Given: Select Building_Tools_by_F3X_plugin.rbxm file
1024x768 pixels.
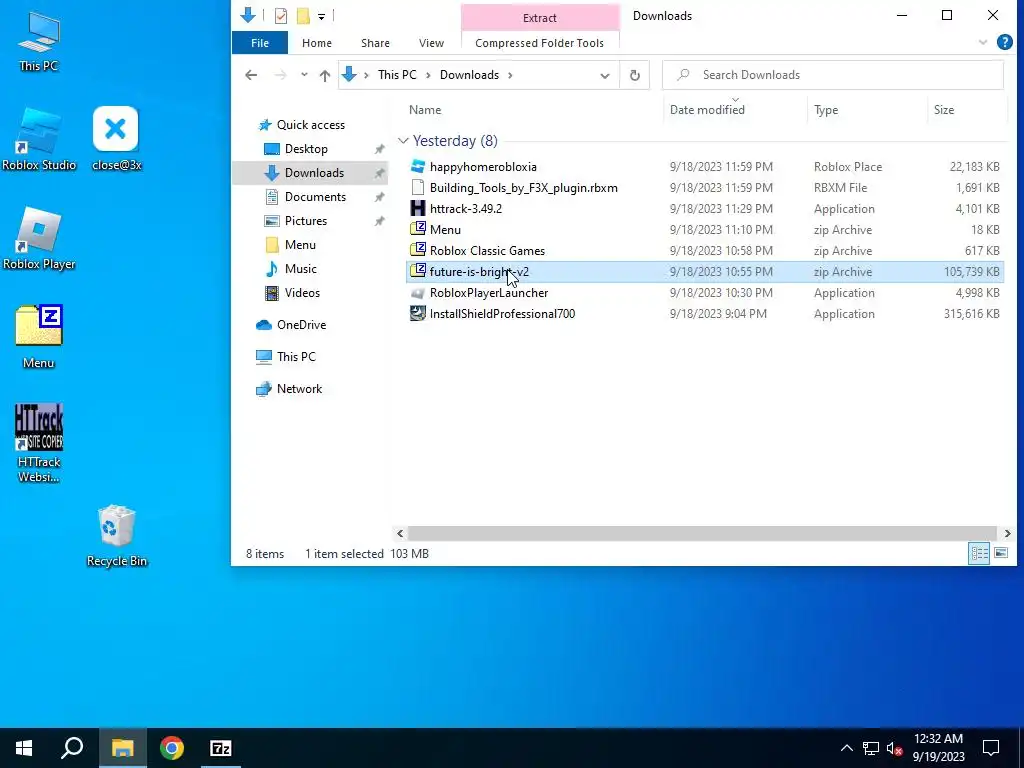Looking at the screenshot, I should point(705,188).
